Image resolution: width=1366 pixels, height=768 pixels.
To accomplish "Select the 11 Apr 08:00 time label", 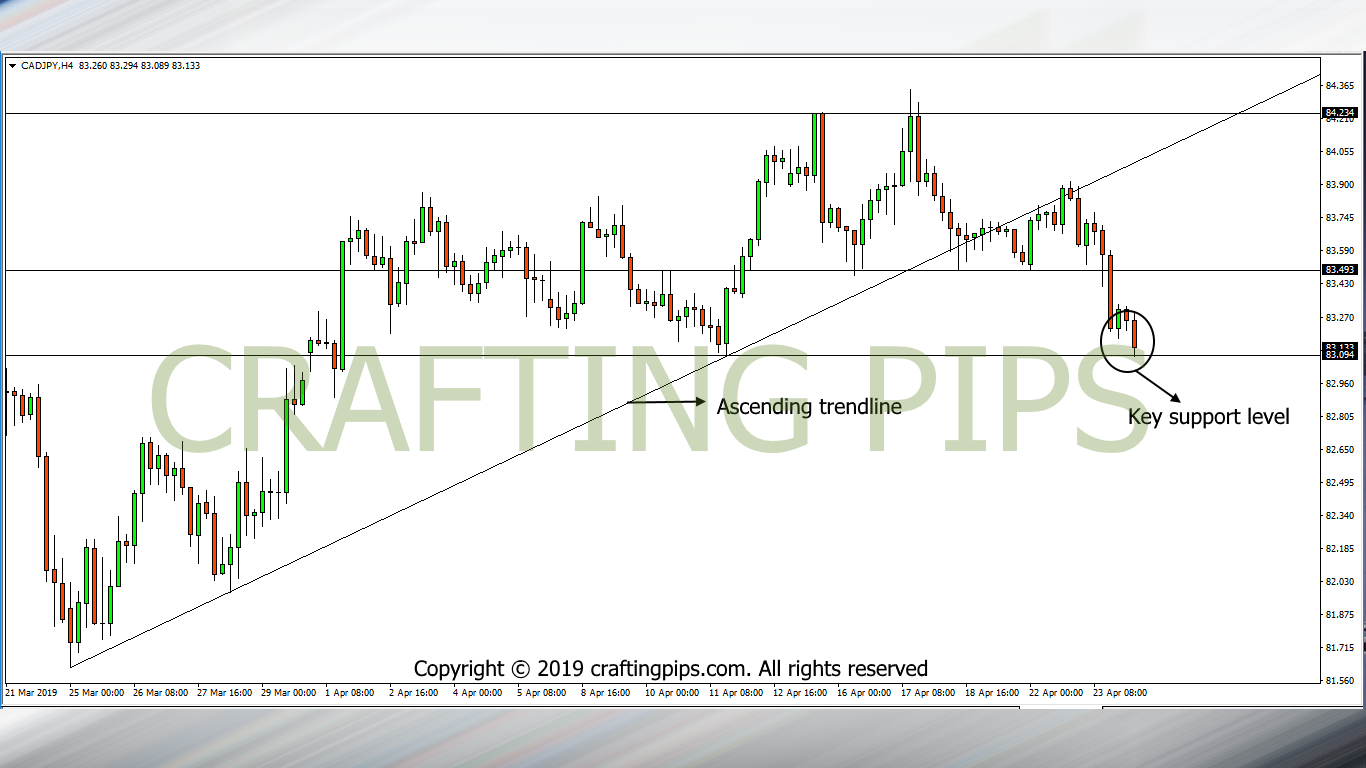I will coord(736,692).
